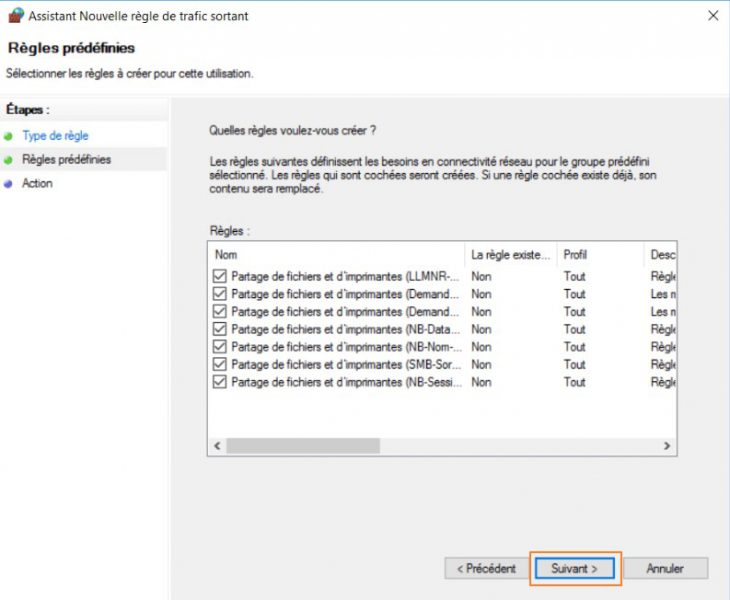Click Non cell in the LLMNR row
This screenshot has height=600, width=730.
(x=481, y=276)
